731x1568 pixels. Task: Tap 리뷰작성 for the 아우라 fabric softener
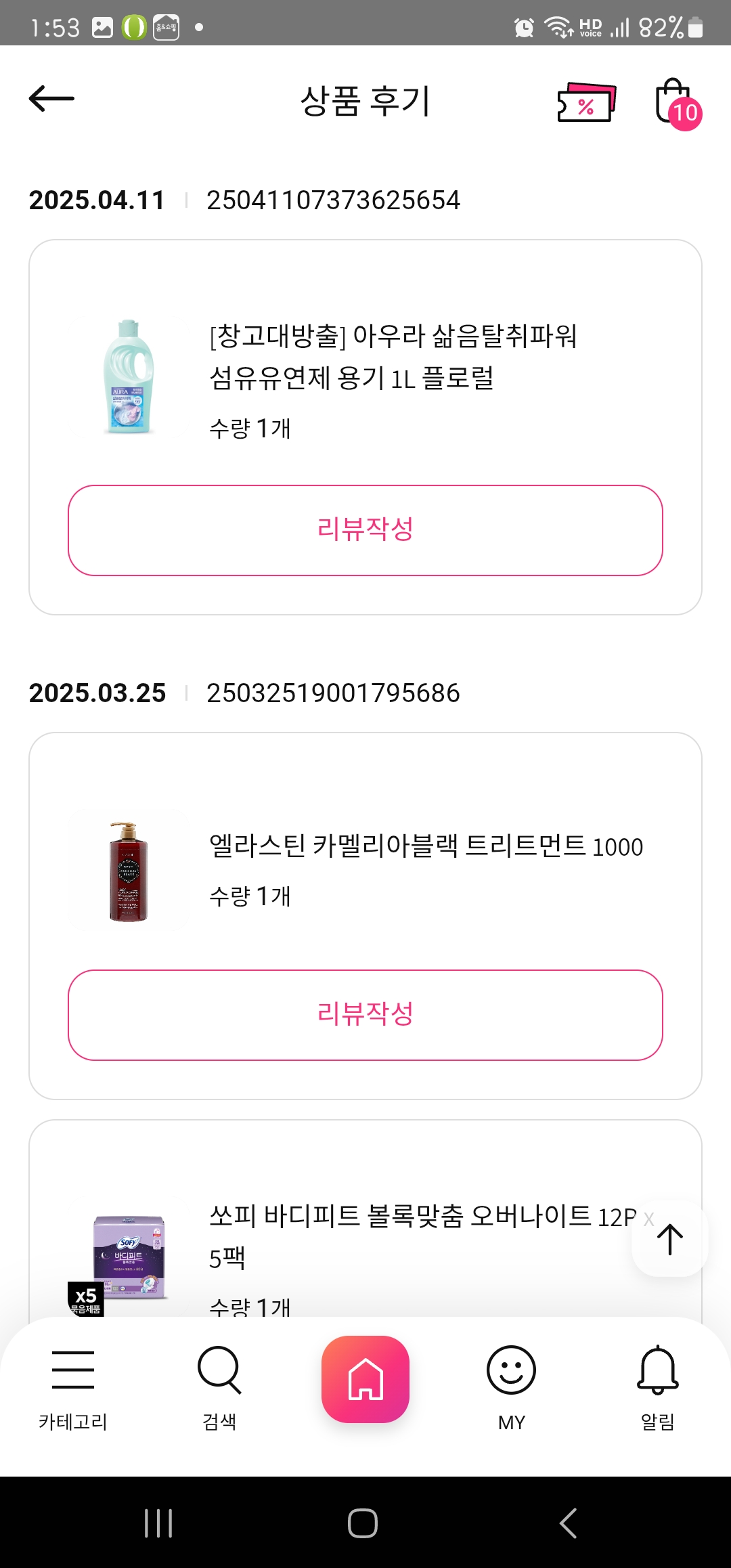pyautogui.click(x=365, y=530)
